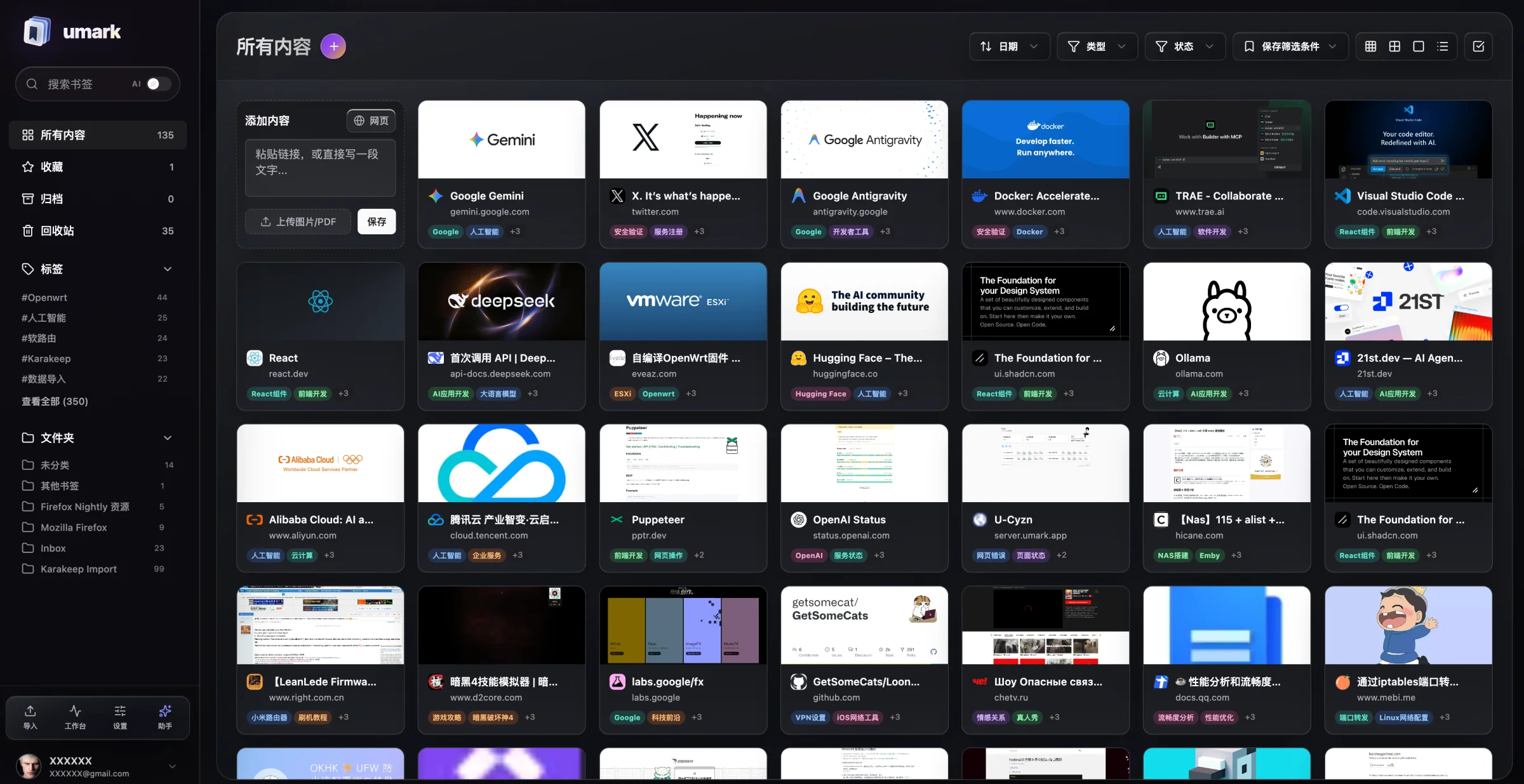This screenshot has height=784, width=1524.
Task: Click the React favicon beside title
Action: click(255, 358)
